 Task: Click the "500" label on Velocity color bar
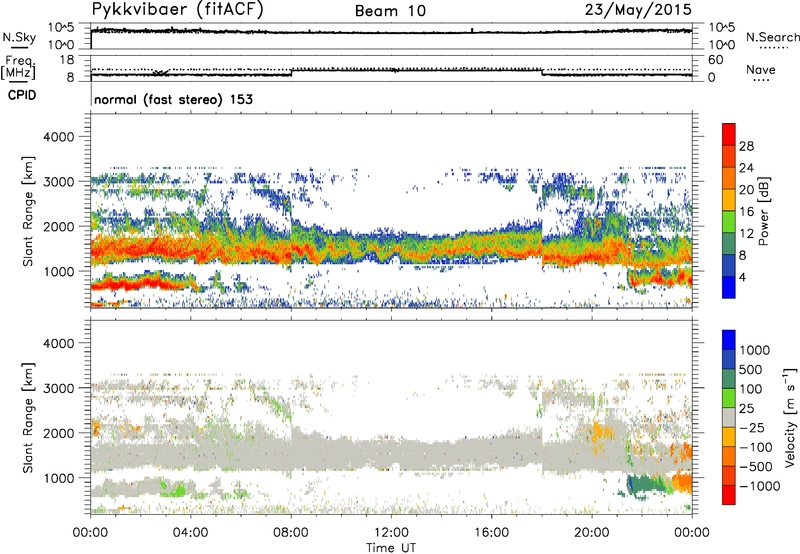coord(751,369)
